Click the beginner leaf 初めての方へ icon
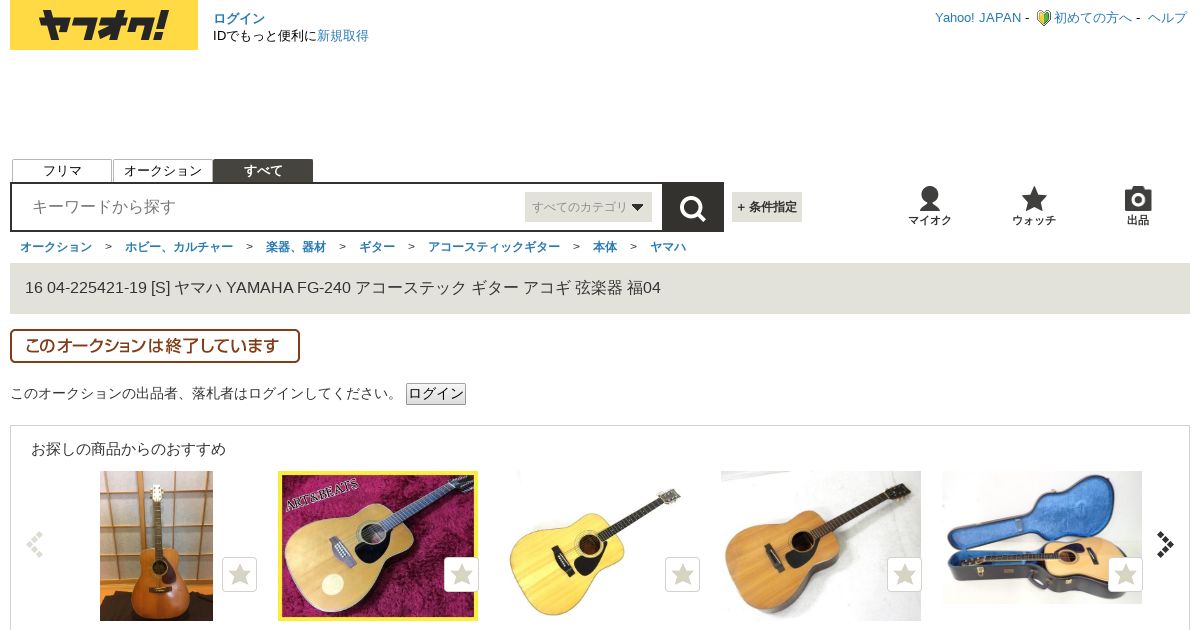 1043,18
